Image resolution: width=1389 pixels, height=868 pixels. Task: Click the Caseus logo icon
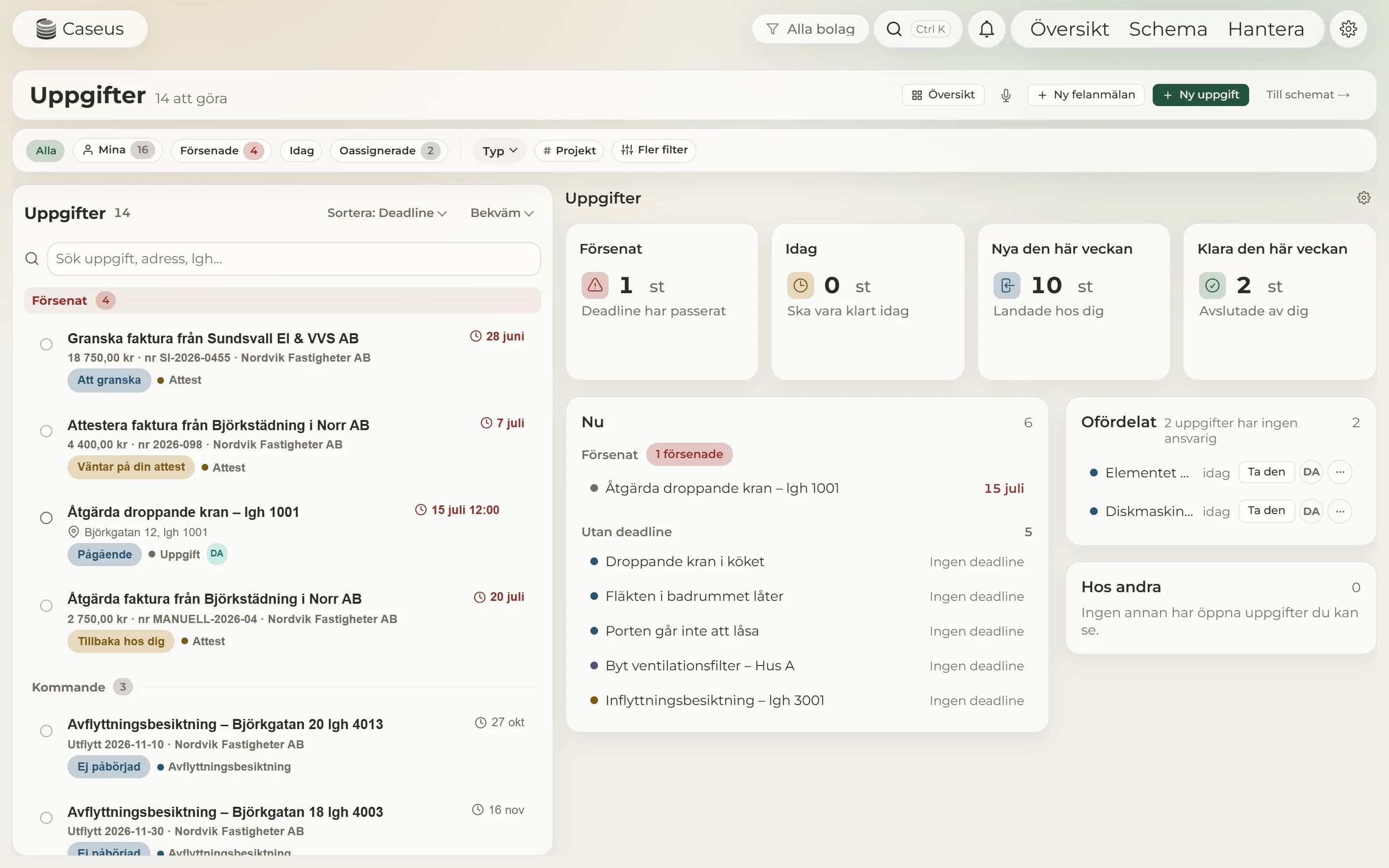pos(46,29)
